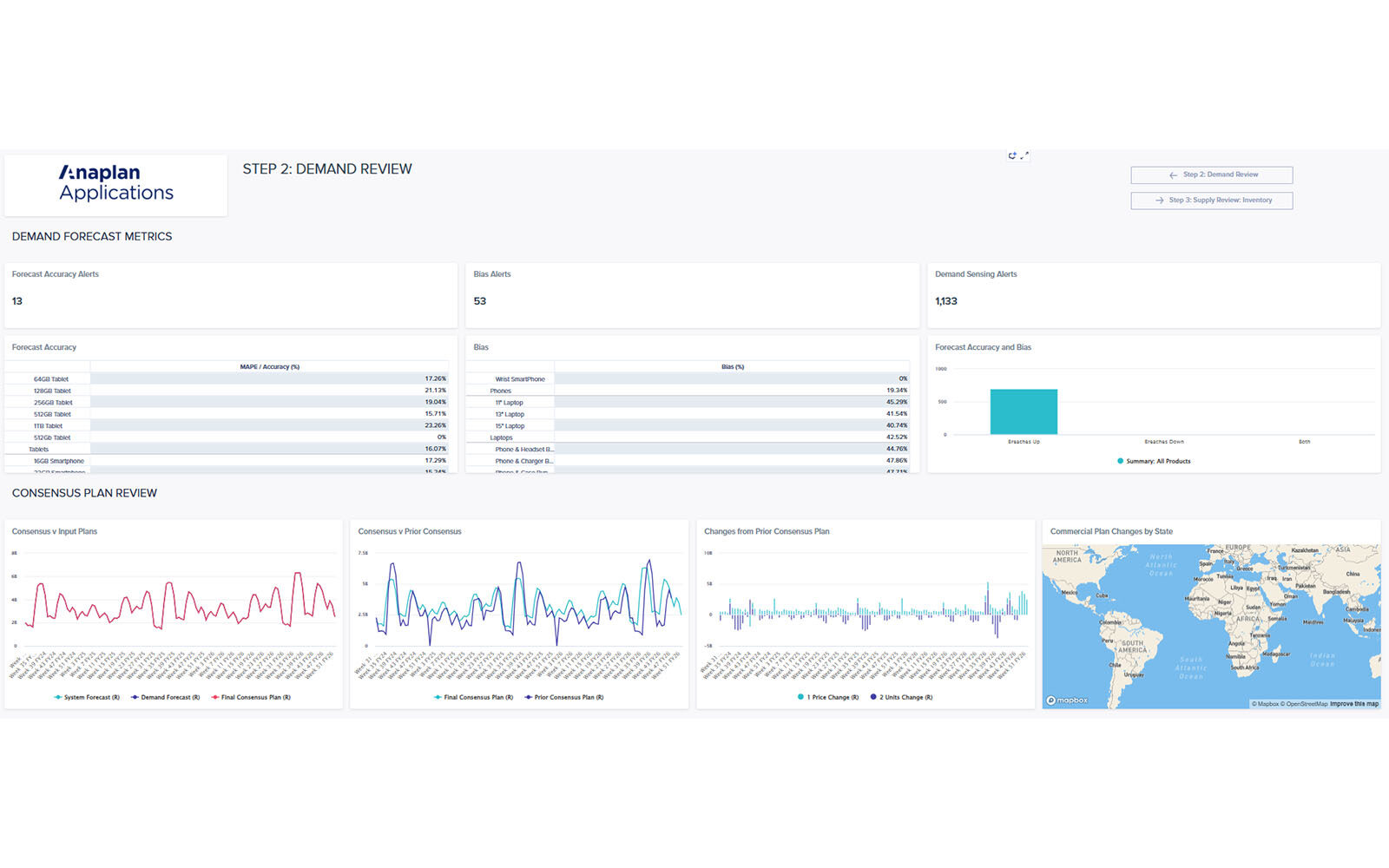Expand the Phones row in Bias table

[501, 391]
